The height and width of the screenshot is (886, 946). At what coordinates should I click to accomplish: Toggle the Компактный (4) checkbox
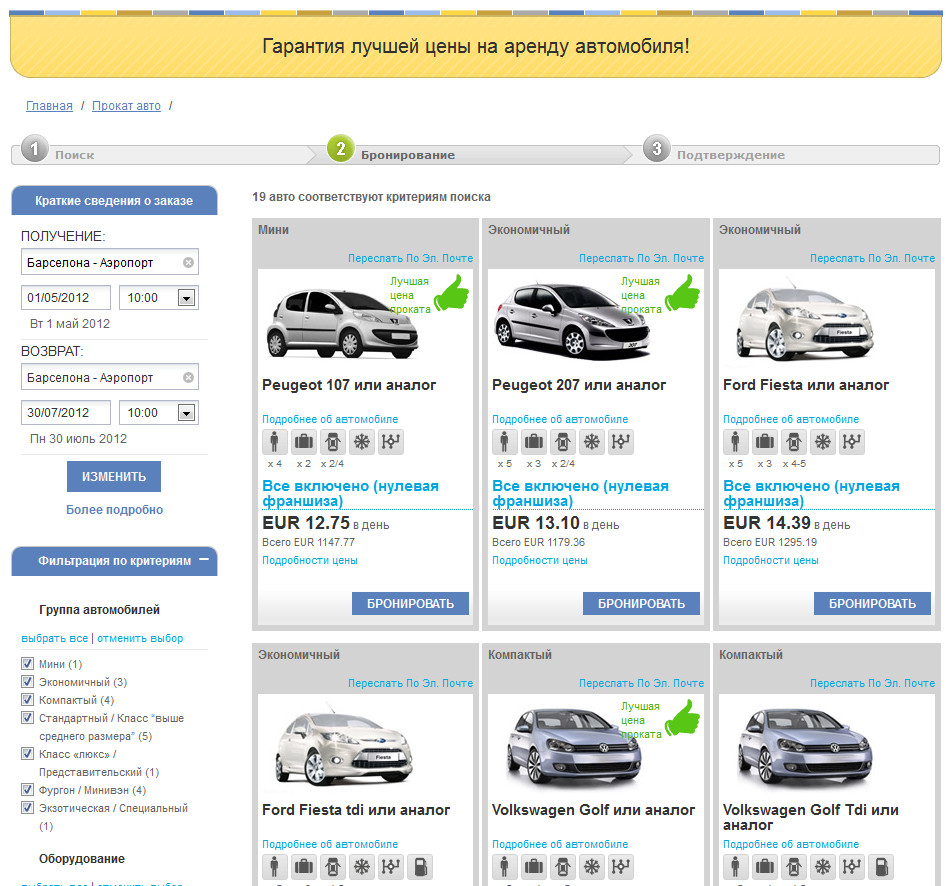point(27,700)
